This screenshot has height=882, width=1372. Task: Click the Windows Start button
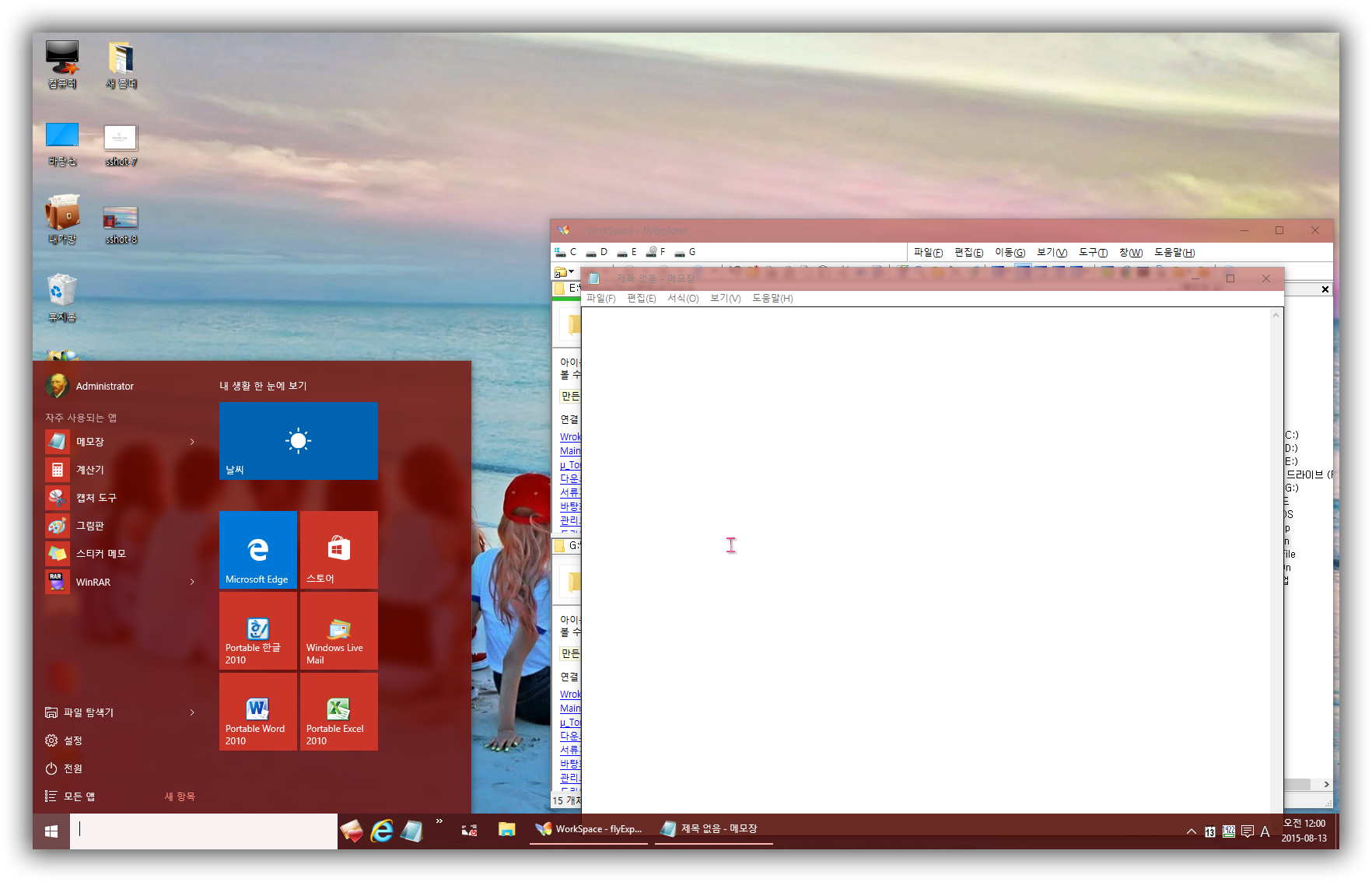tap(51, 831)
